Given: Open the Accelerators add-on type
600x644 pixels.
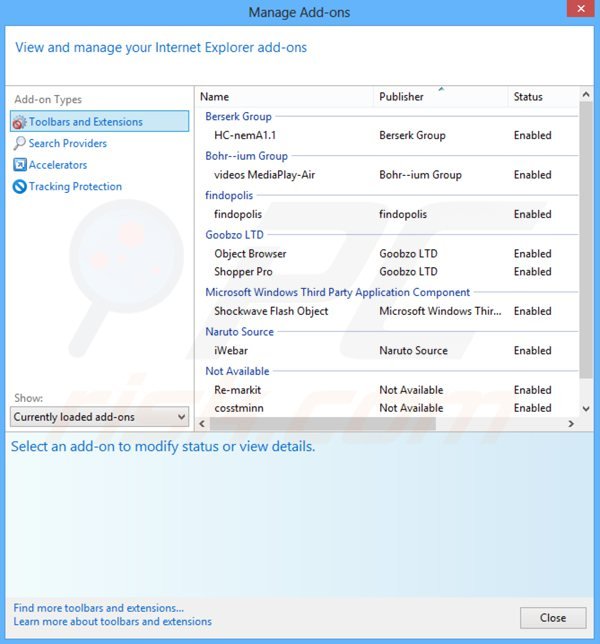Looking at the screenshot, I should click(57, 165).
